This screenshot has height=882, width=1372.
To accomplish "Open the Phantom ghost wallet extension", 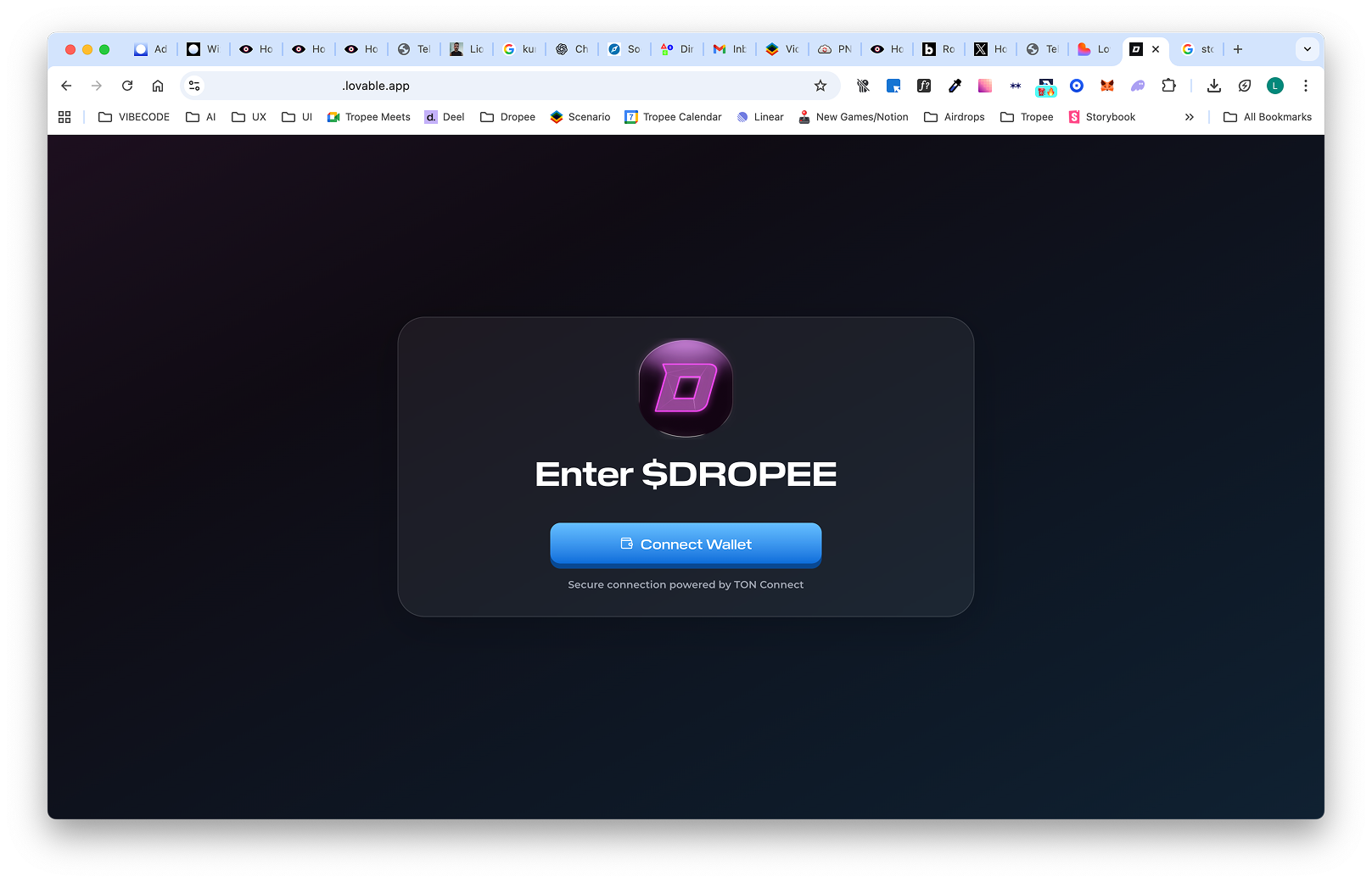I will click(x=1138, y=86).
